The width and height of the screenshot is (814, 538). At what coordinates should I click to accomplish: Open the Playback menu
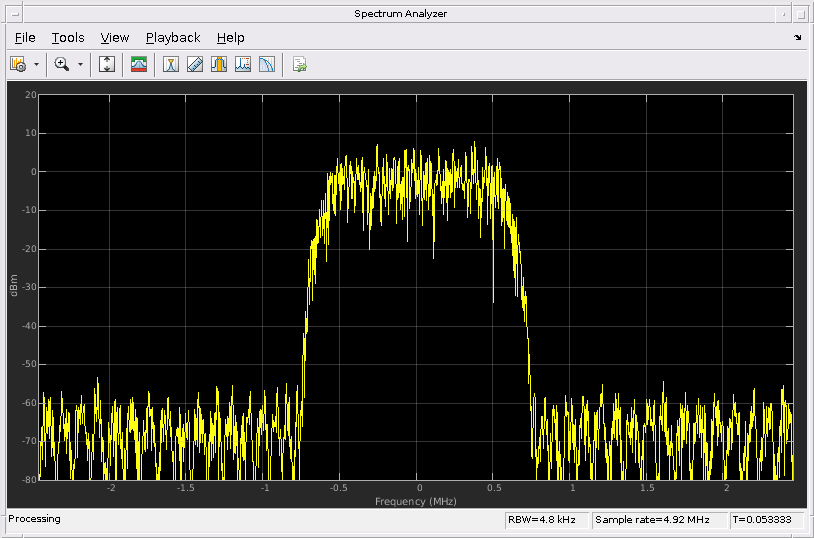(173, 38)
